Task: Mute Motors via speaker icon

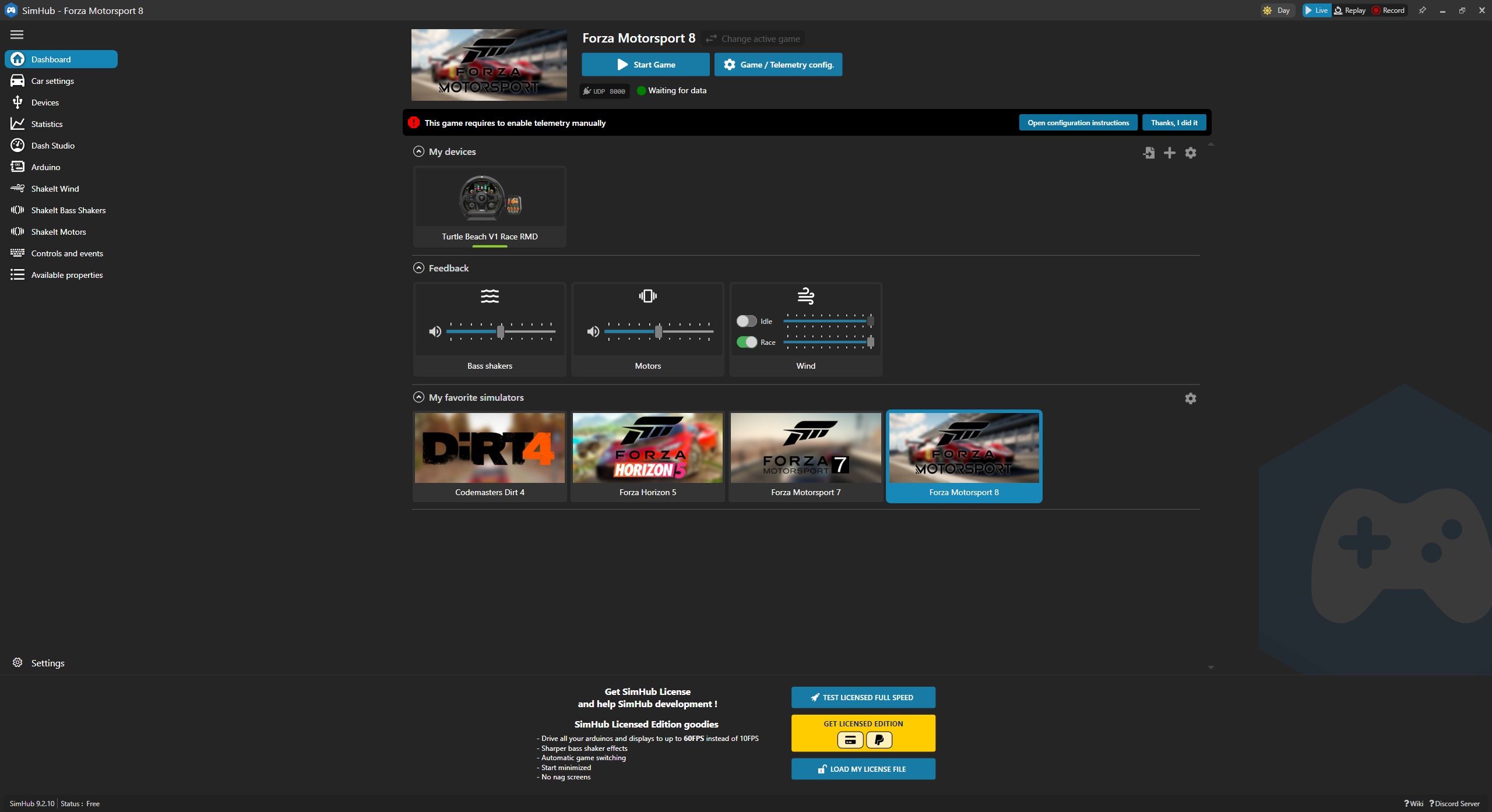Action: click(x=593, y=331)
